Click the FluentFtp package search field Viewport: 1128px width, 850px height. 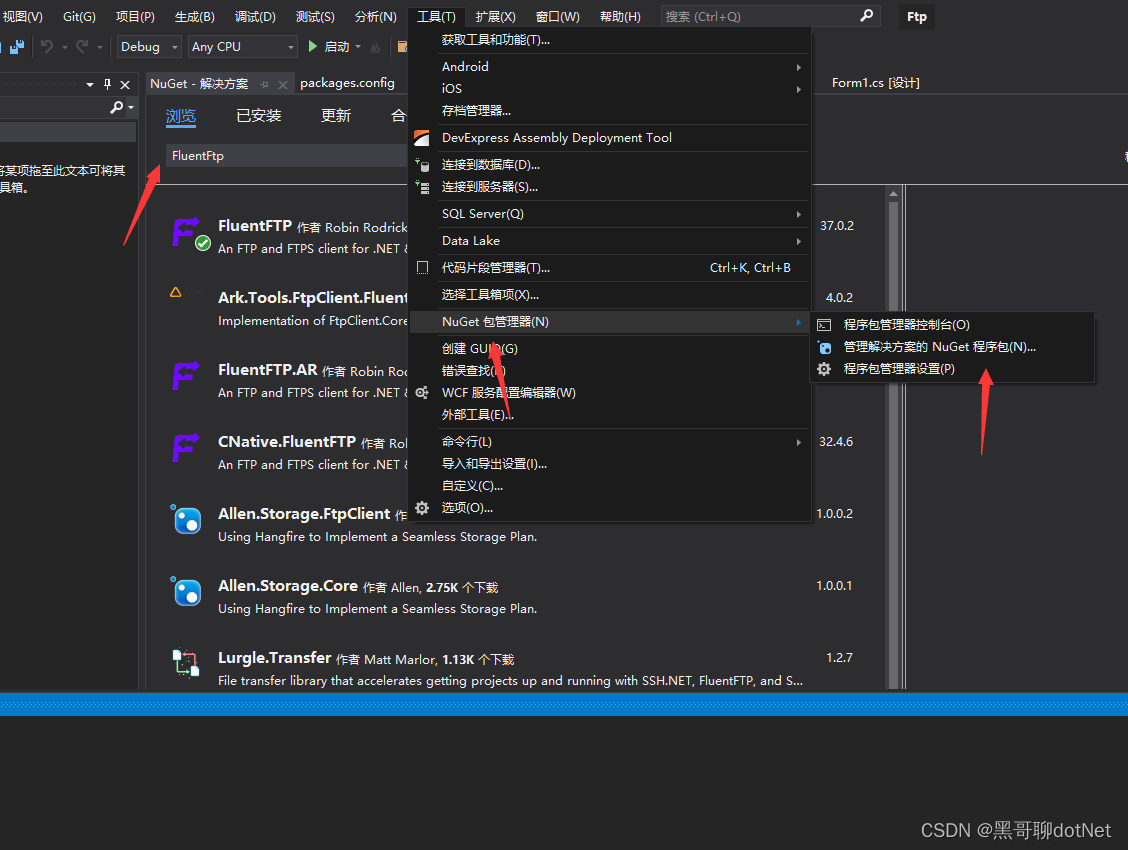click(287, 156)
